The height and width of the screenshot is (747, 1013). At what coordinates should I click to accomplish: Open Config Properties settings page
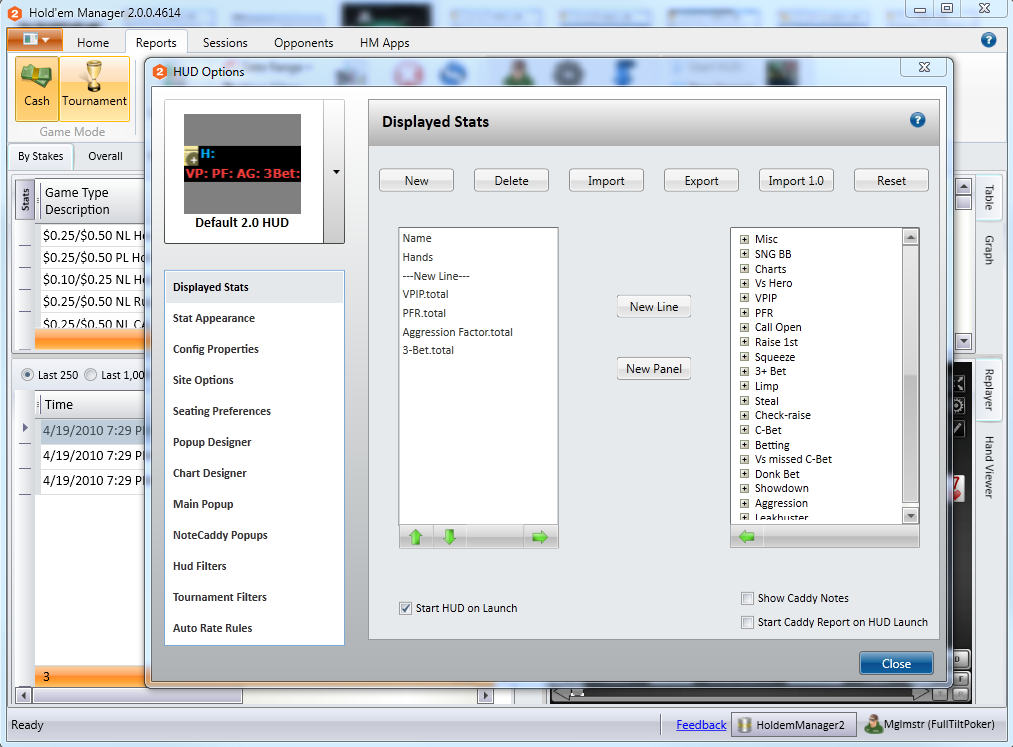(x=254, y=349)
